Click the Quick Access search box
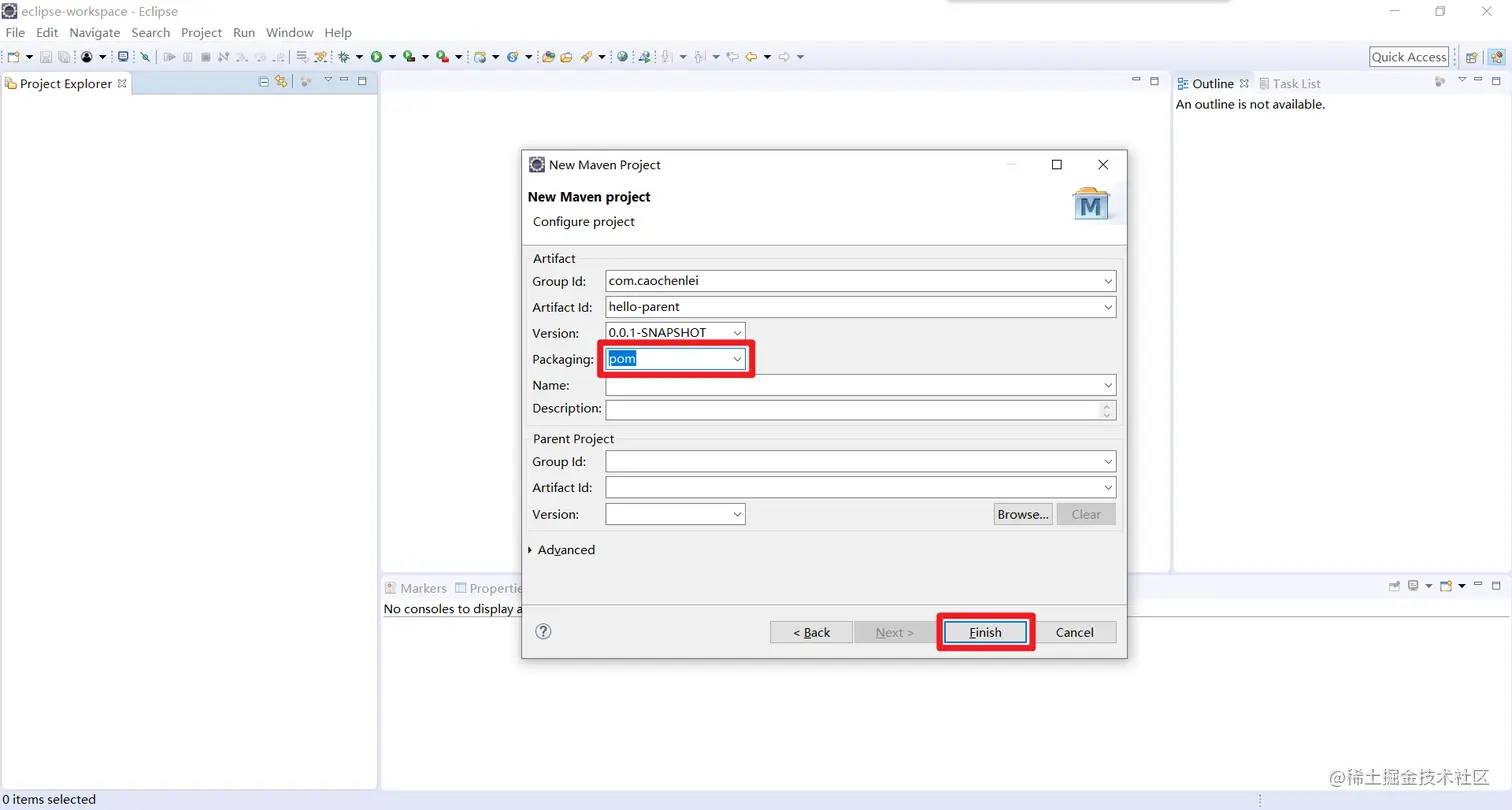This screenshot has height=810, width=1512. (x=1409, y=57)
